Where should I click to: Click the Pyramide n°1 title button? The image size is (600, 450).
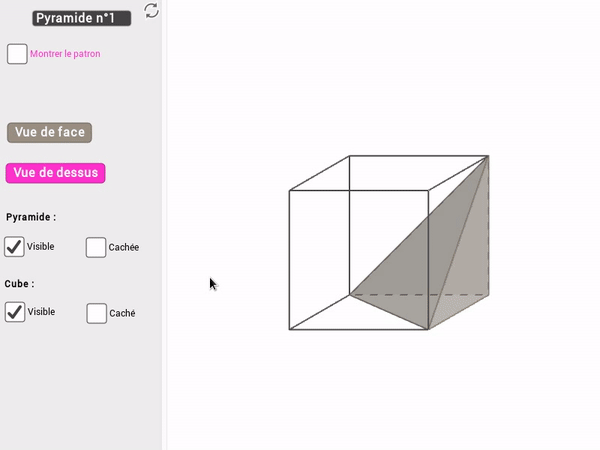click(82, 18)
